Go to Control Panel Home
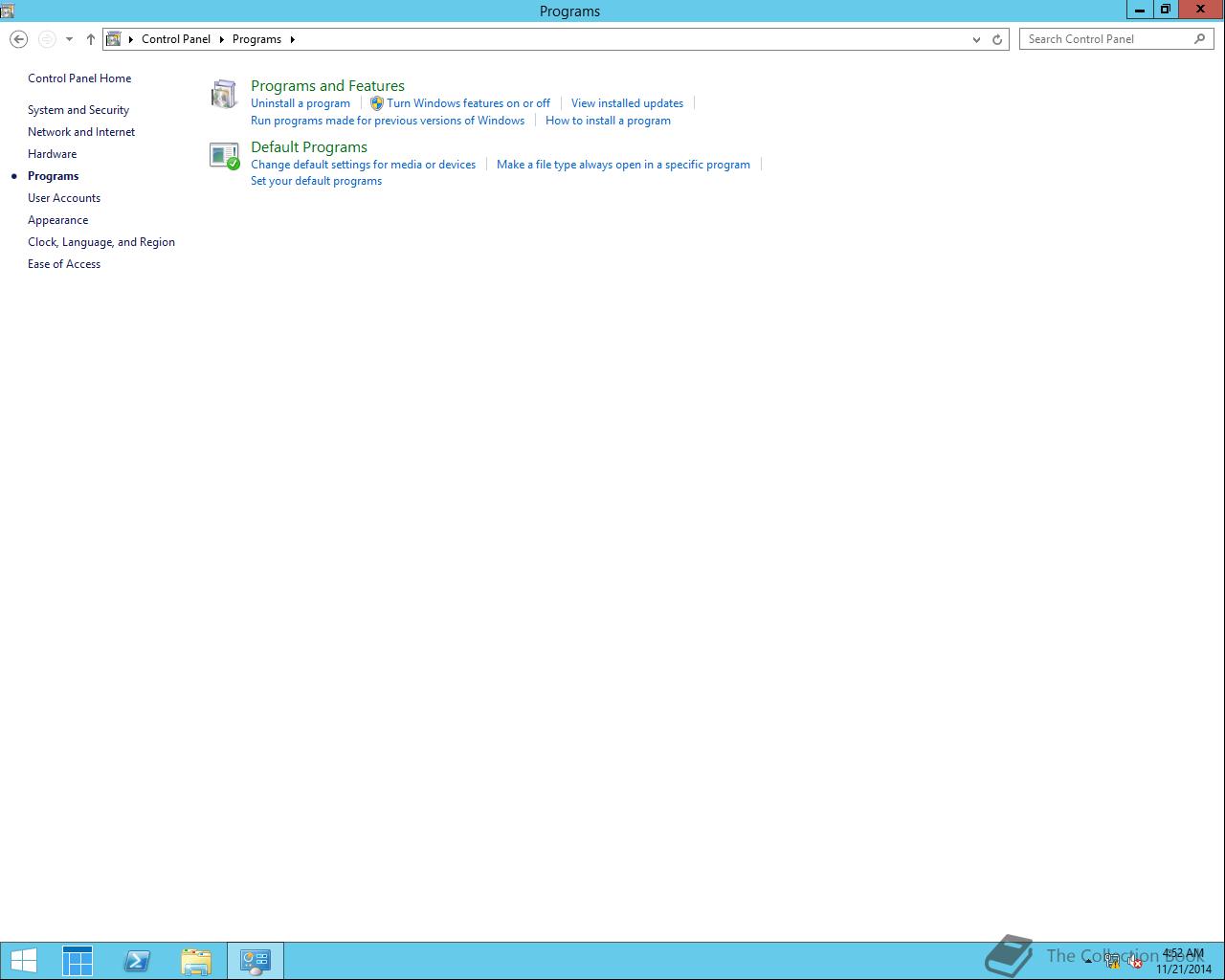 tap(79, 78)
